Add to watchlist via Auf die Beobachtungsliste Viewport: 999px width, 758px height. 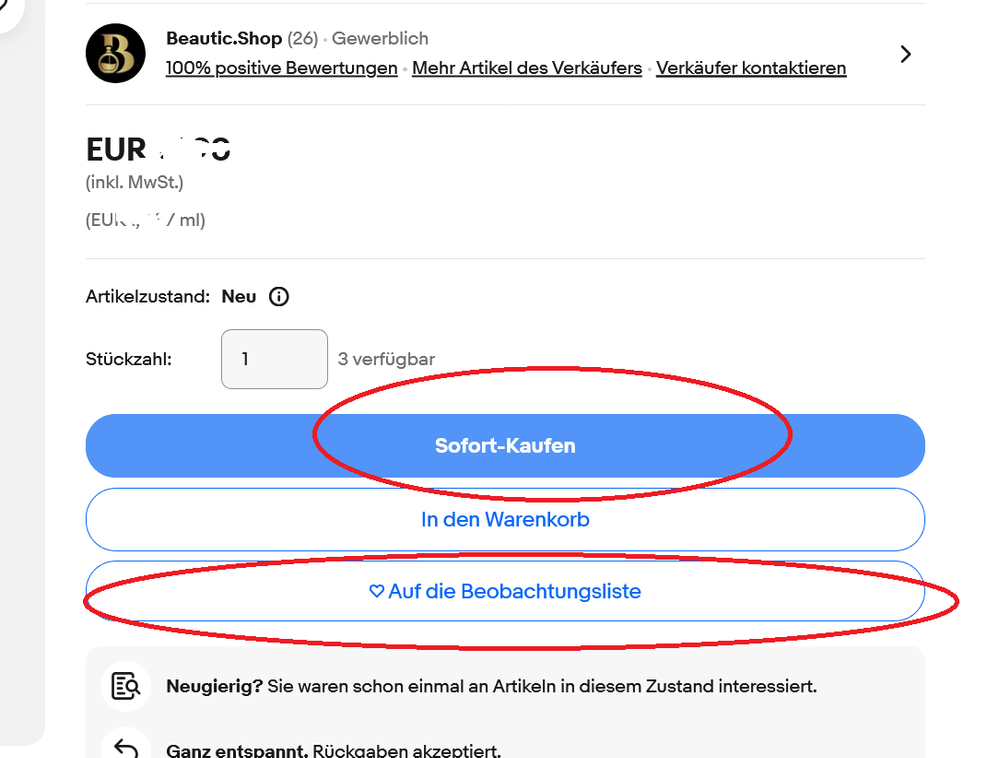pyautogui.click(x=514, y=591)
